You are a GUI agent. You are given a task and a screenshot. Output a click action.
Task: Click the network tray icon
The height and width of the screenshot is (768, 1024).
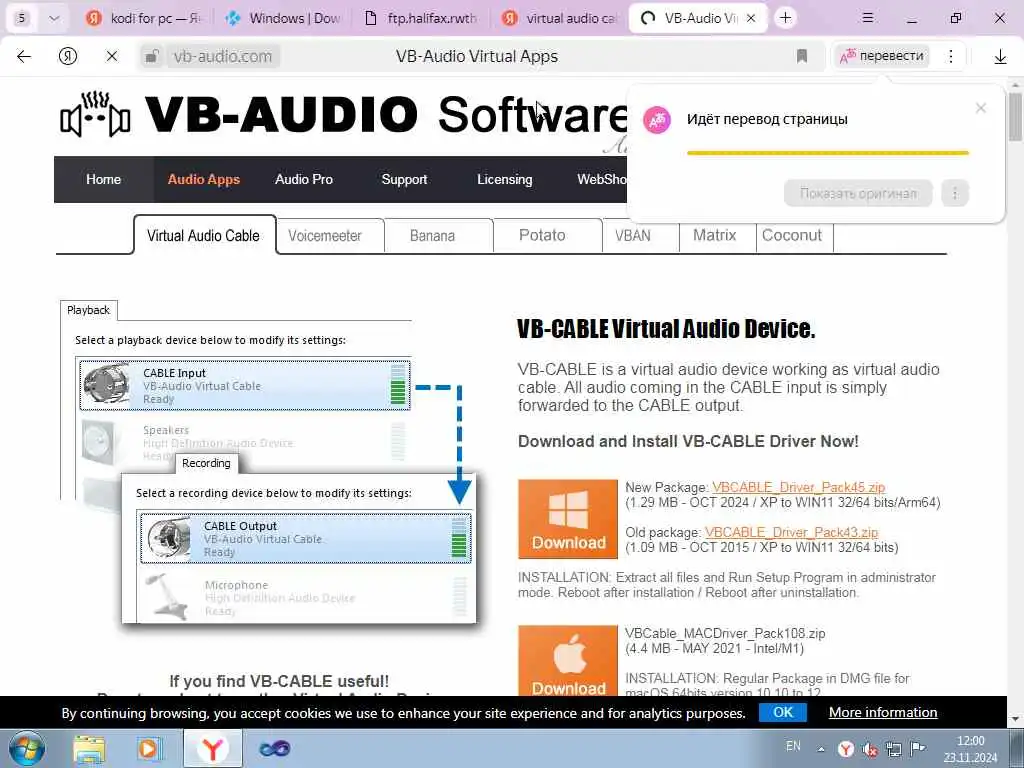893,749
